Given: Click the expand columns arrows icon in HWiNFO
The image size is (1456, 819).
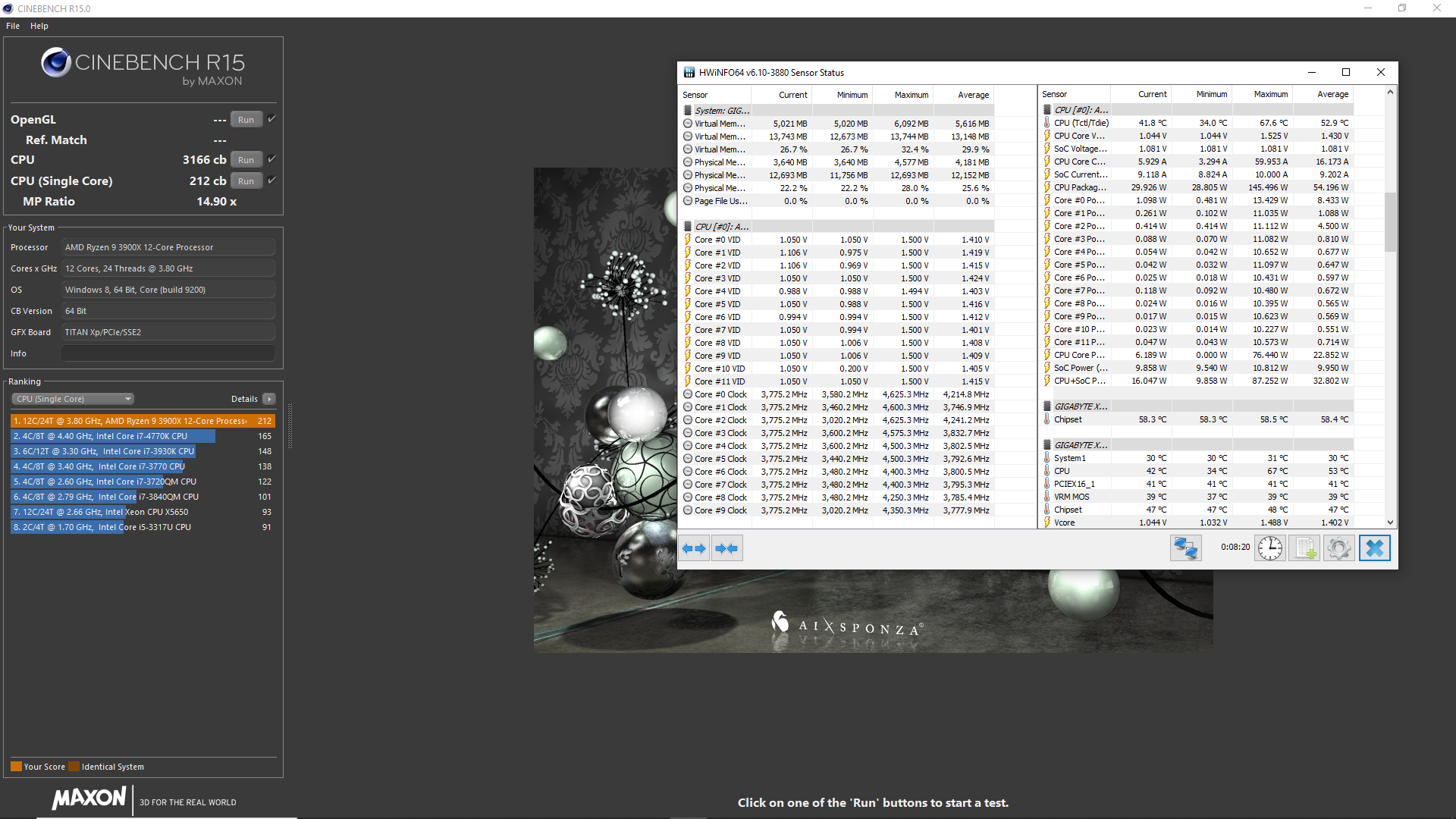Looking at the screenshot, I should tap(694, 548).
